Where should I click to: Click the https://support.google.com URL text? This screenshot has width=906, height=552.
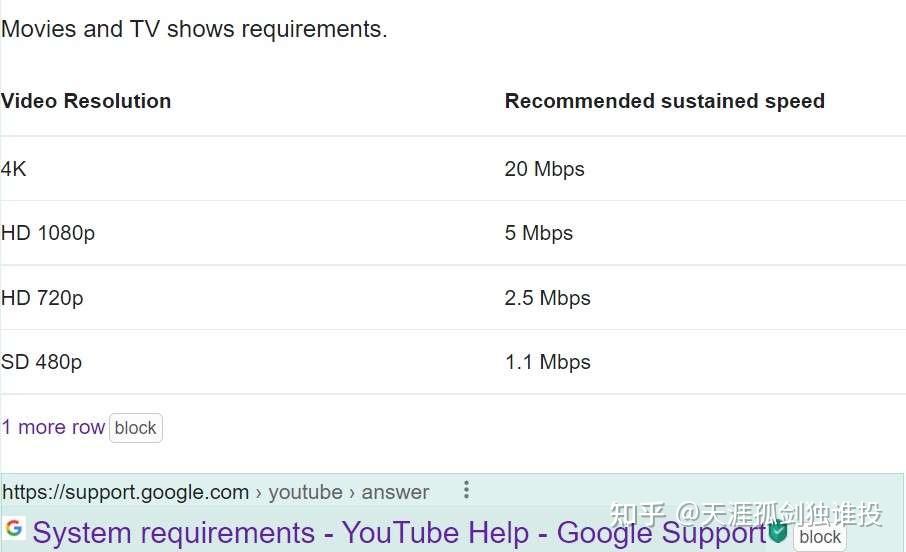[125, 492]
